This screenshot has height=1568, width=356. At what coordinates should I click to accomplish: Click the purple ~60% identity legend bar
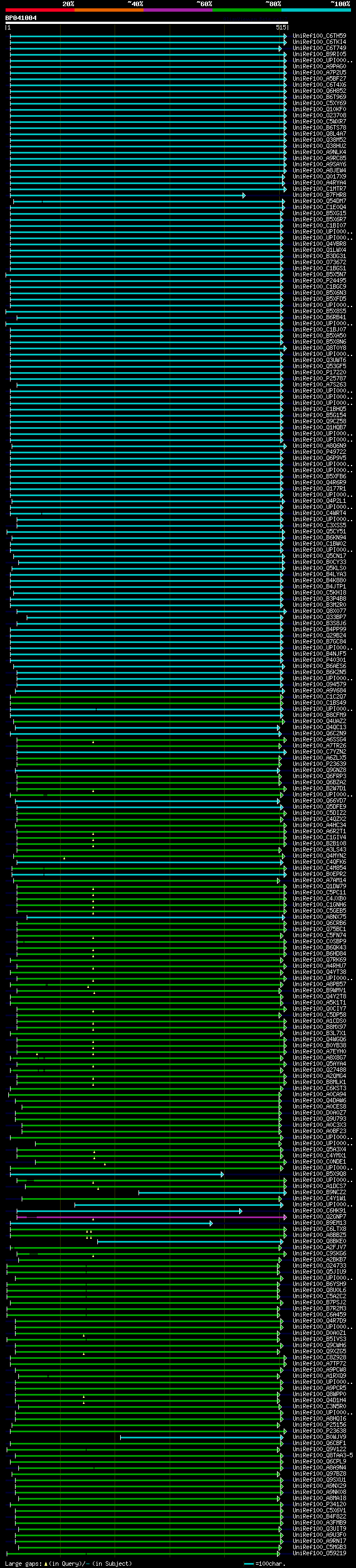point(179,10)
